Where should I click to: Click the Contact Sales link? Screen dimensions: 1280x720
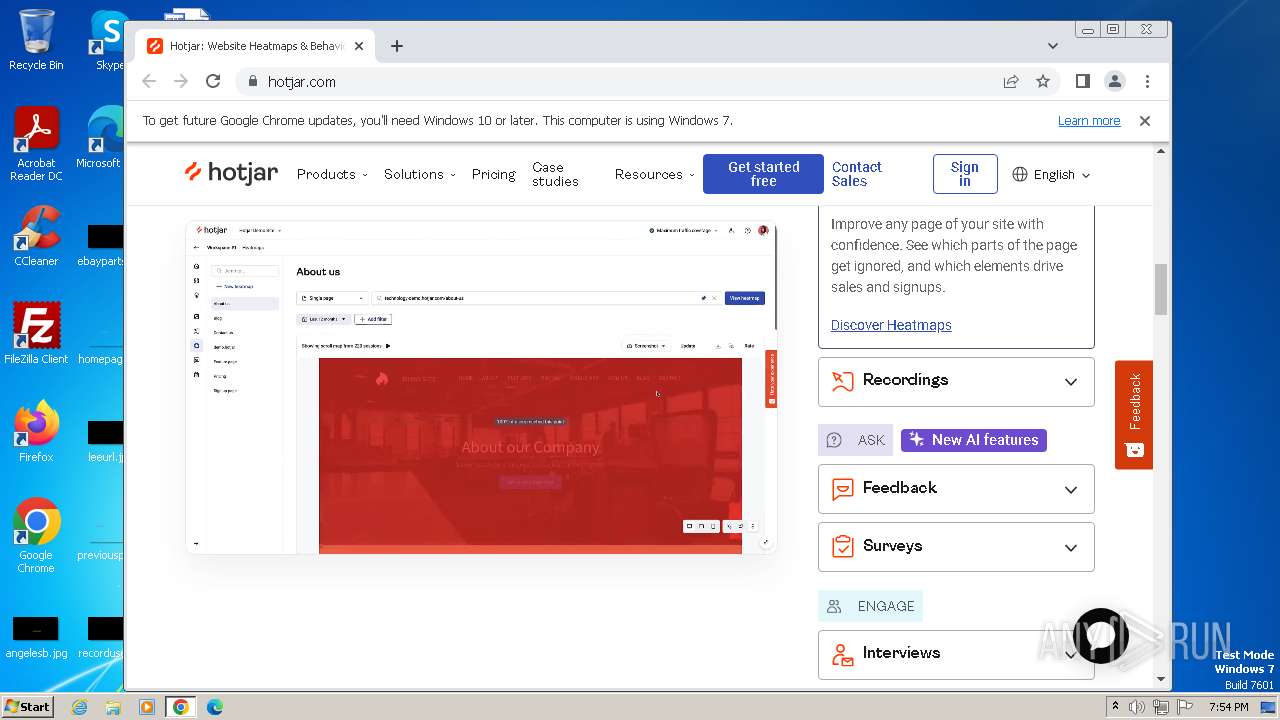point(857,174)
